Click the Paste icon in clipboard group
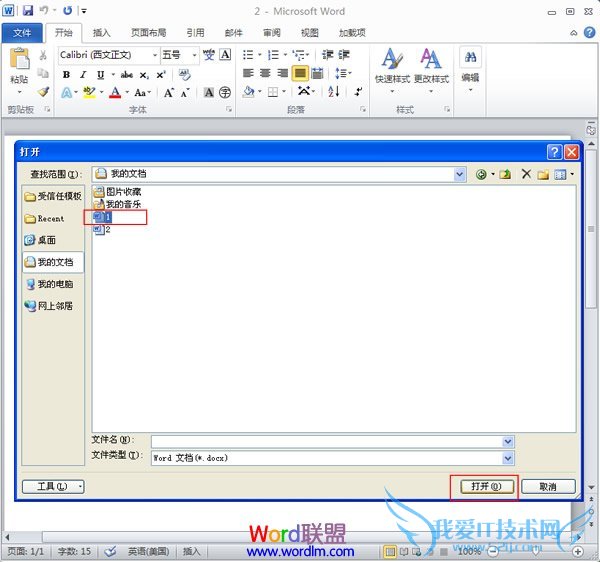Viewport: 600px width, 562px height. (x=19, y=59)
